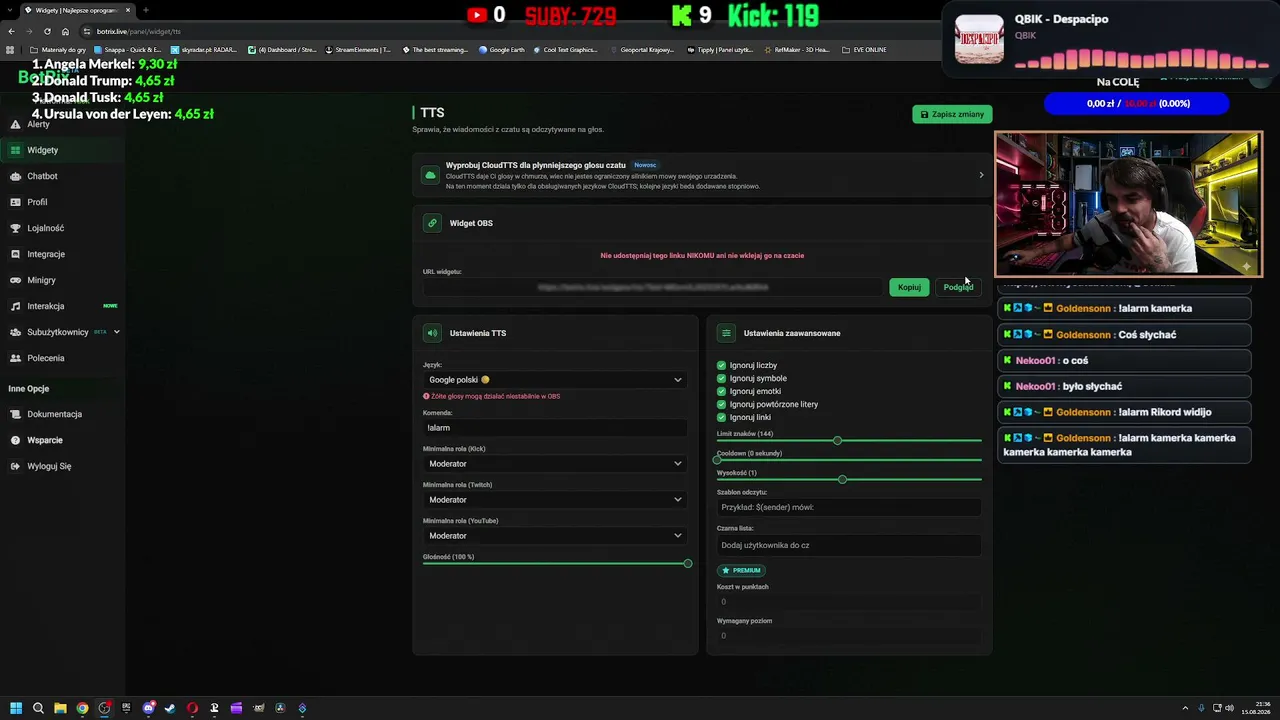Image resolution: width=1280 pixels, height=720 pixels.
Task: Toggle Ignoruj symbole checkbox
Action: [x=722, y=378]
